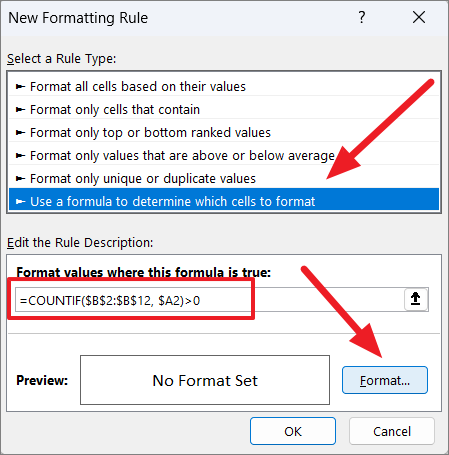Choose 'Format only top or bottom ranked values'
The width and height of the screenshot is (449, 455).
pos(224,133)
